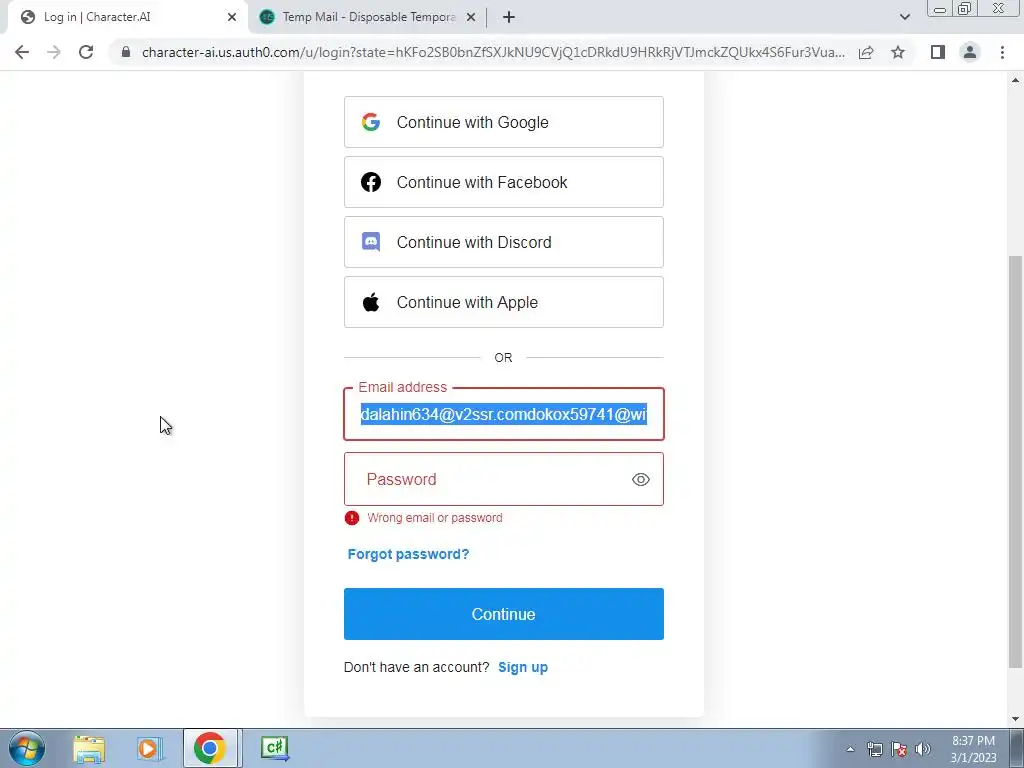The height and width of the screenshot is (768, 1024).
Task: Click the browser forward arrow
Action: pyautogui.click(x=54, y=52)
